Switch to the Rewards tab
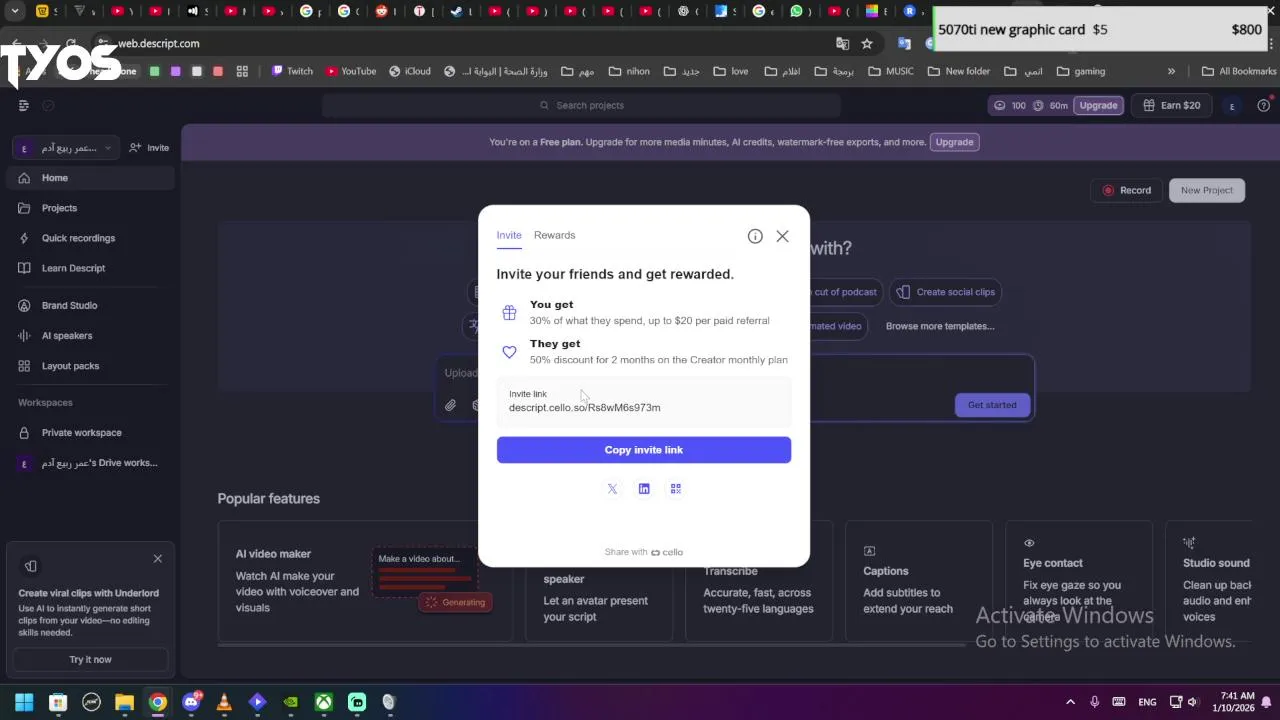Viewport: 1280px width, 720px height. [x=554, y=235]
